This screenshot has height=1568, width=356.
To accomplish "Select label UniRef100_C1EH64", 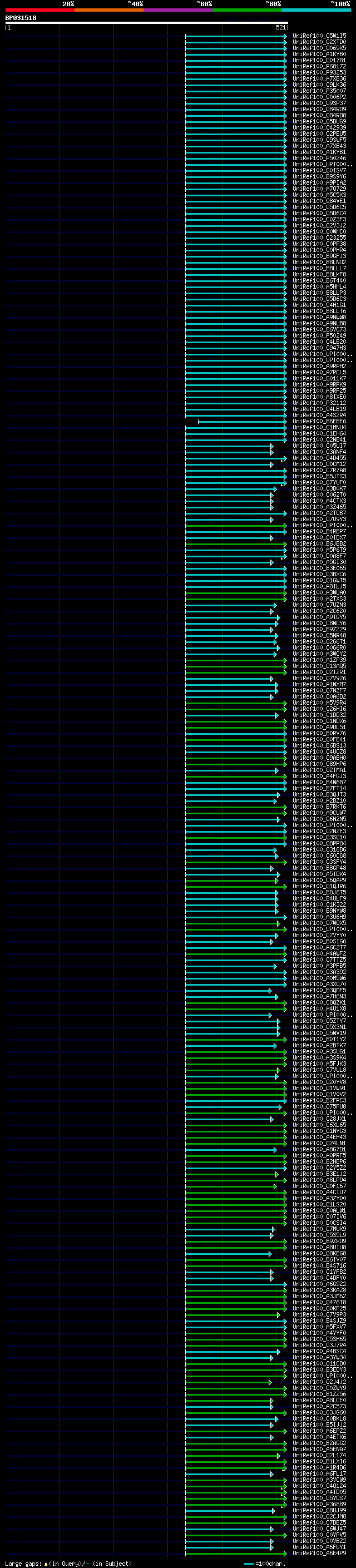I will coord(319,433).
